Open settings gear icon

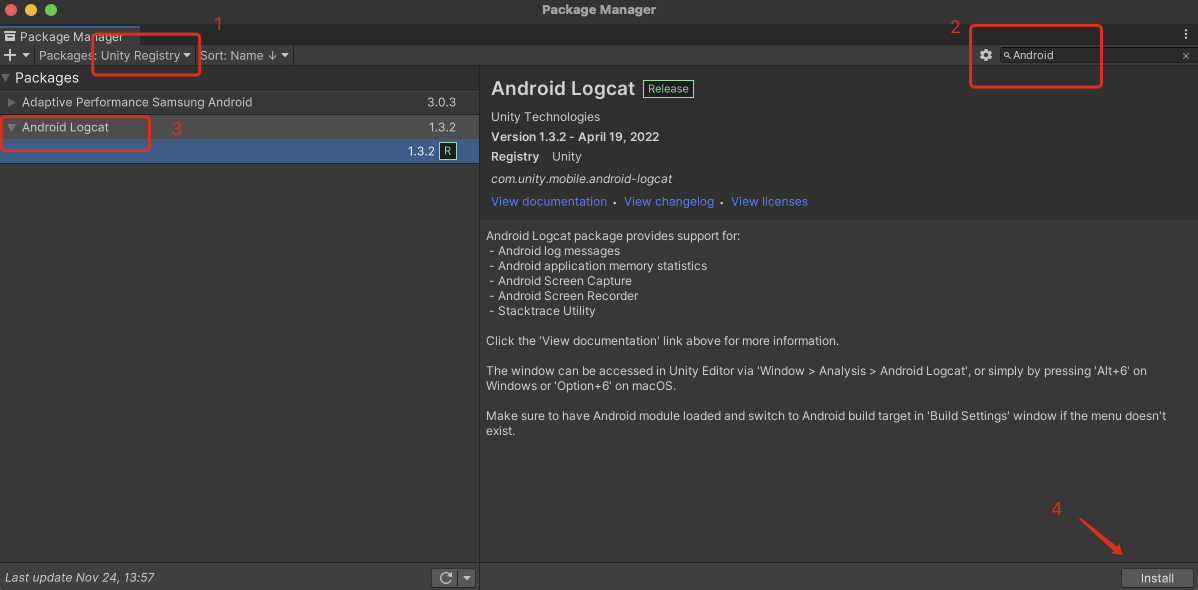(986, 55)
